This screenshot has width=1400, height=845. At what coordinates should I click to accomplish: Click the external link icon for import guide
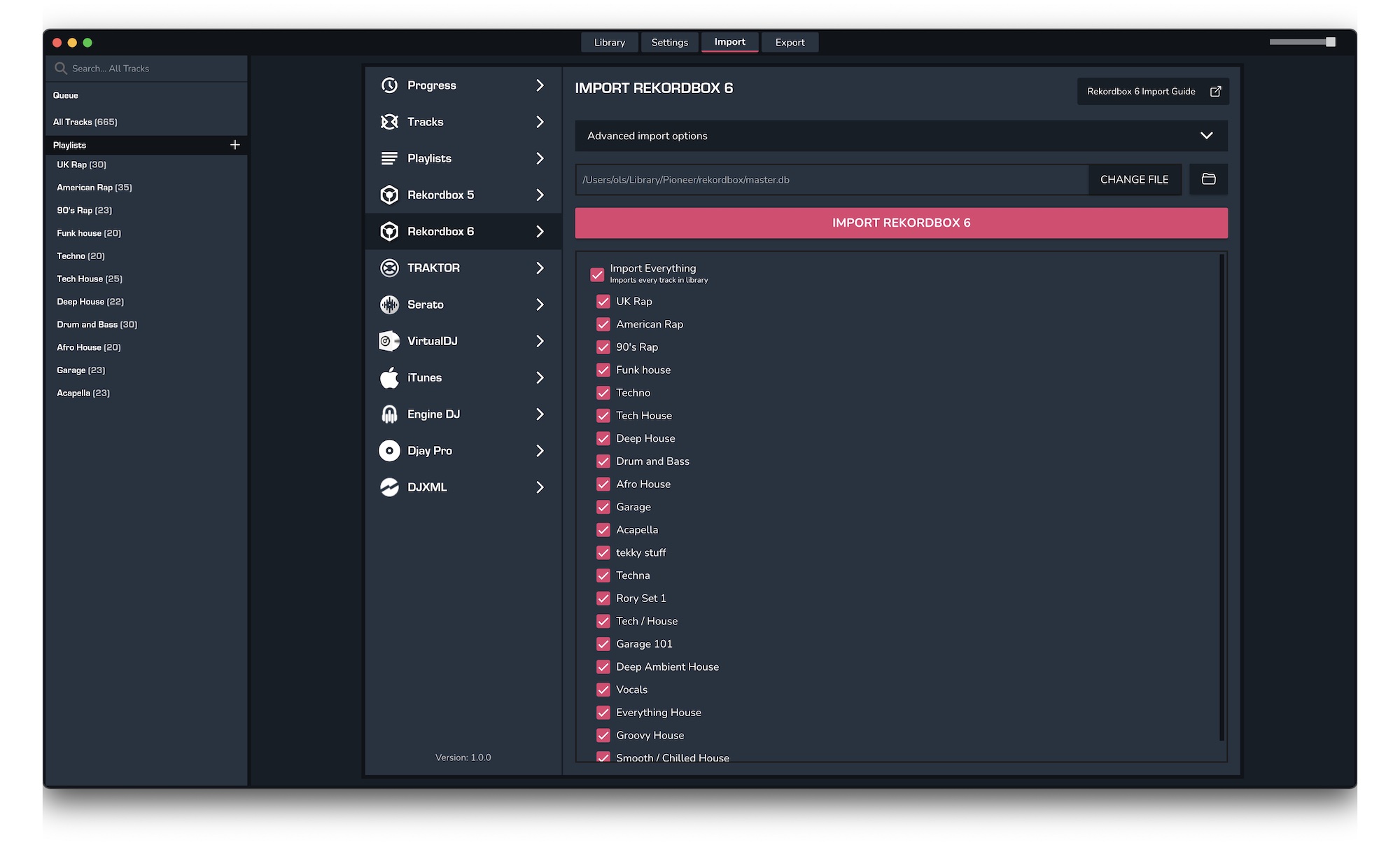pyautogui.click(x=1216, y=92)
